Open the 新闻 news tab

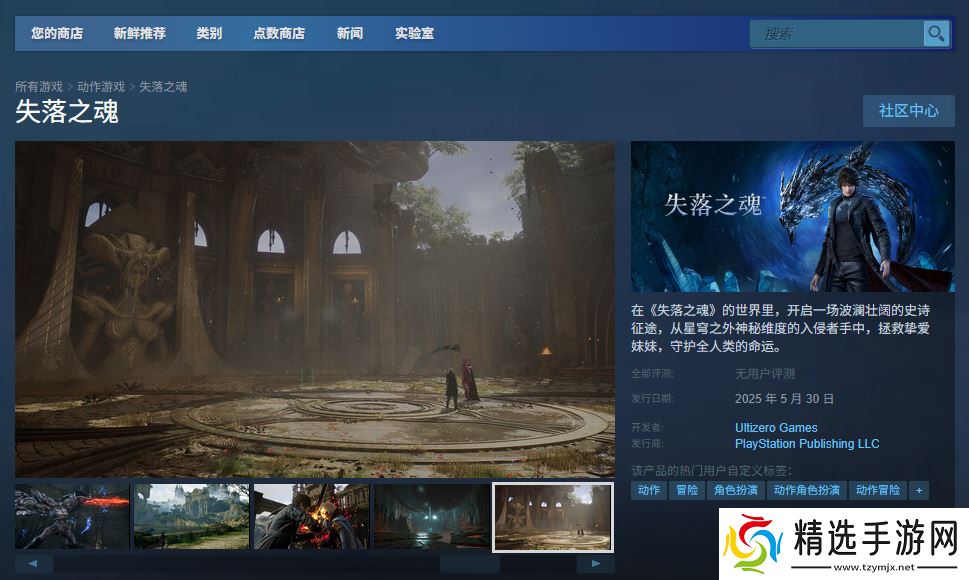[x=350, y=34]
